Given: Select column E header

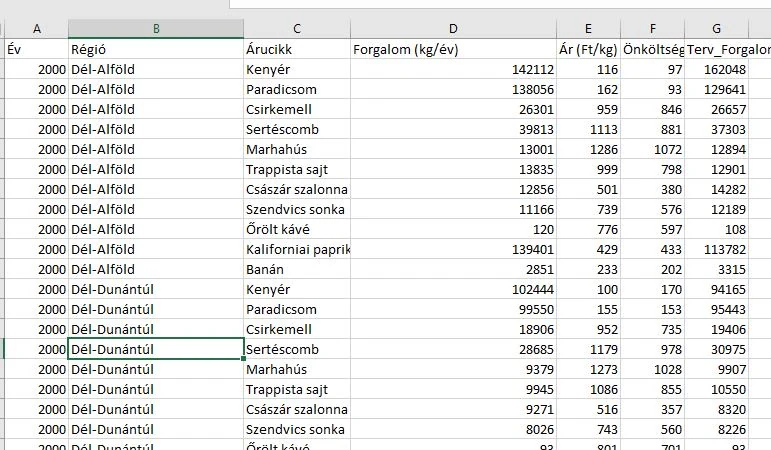Looking at the screenshot, I should pyautogui.click(x=589, y=29).
